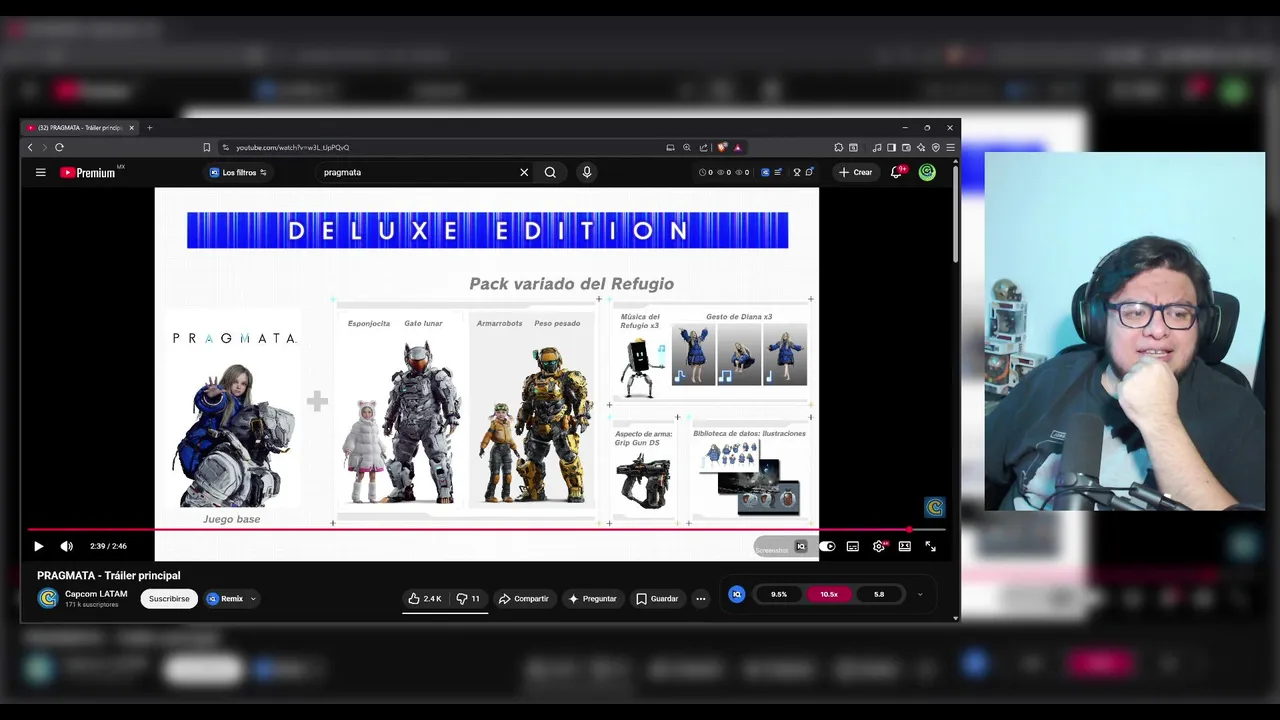Image resolution: width=1280 pixels, height=720 pixels.
Task: Go back in the browser
Action: pos(30,147)
